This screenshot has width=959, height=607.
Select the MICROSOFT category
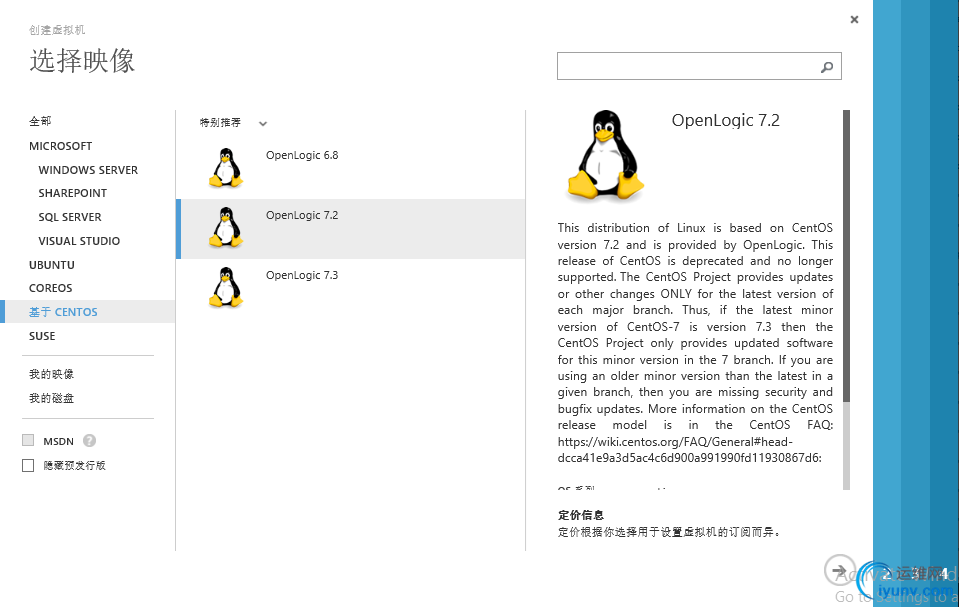click(61, 146)
